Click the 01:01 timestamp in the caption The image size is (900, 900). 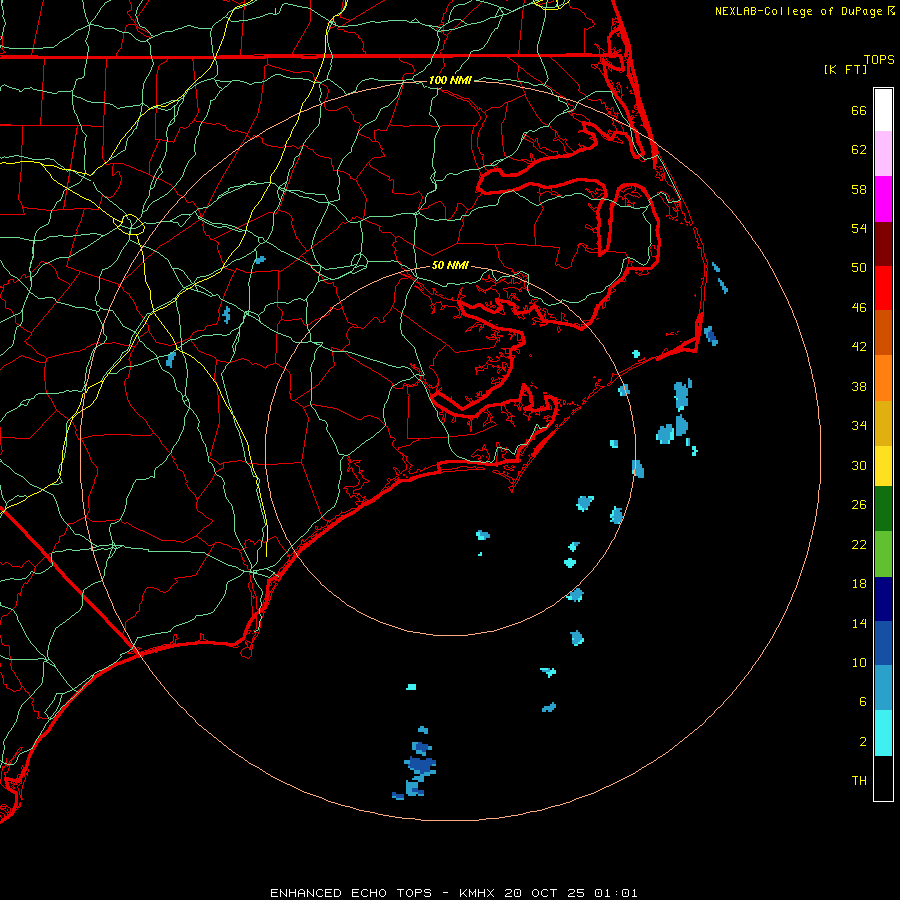coord(616,893)
